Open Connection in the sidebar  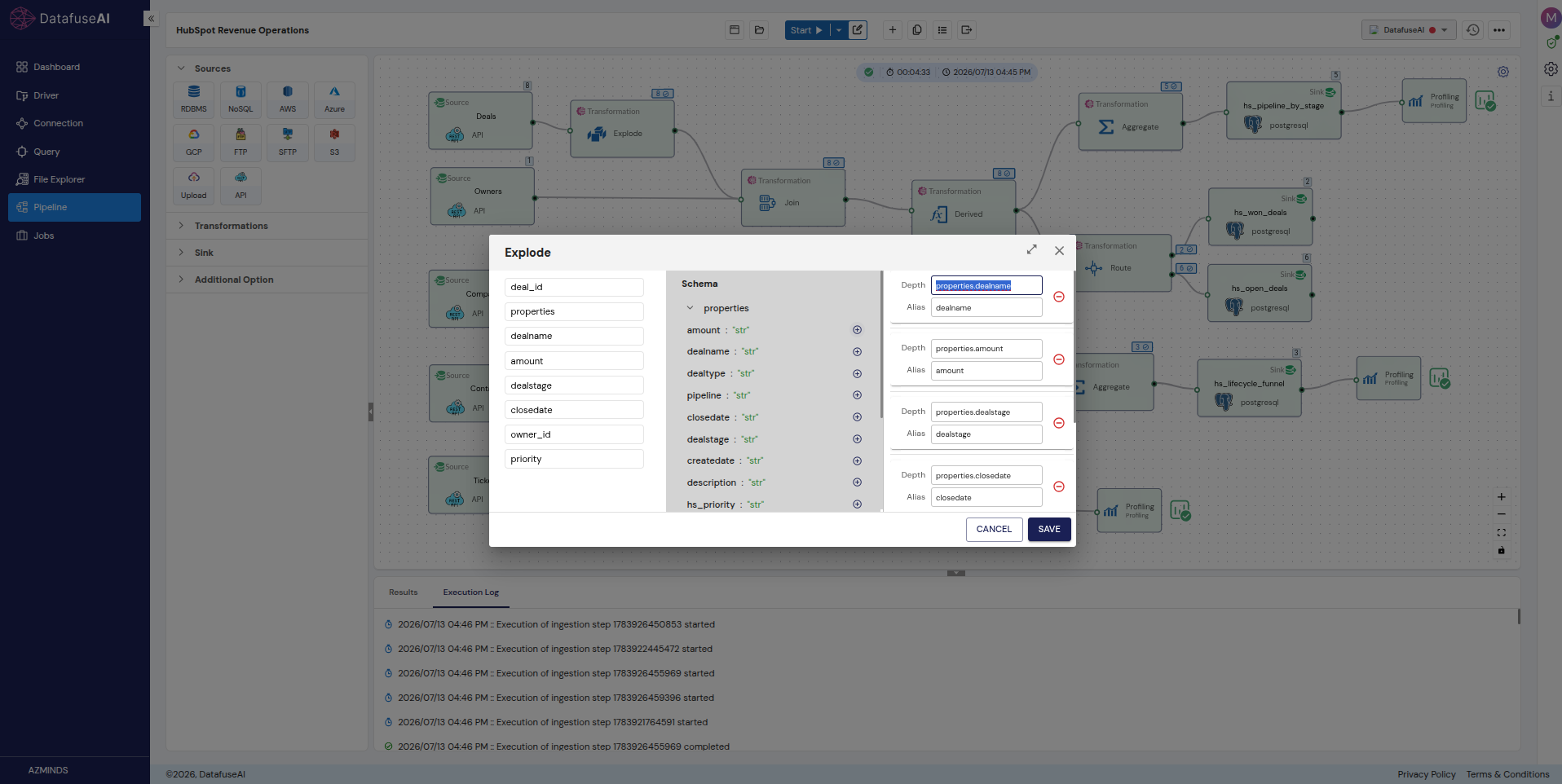point(74,123)
